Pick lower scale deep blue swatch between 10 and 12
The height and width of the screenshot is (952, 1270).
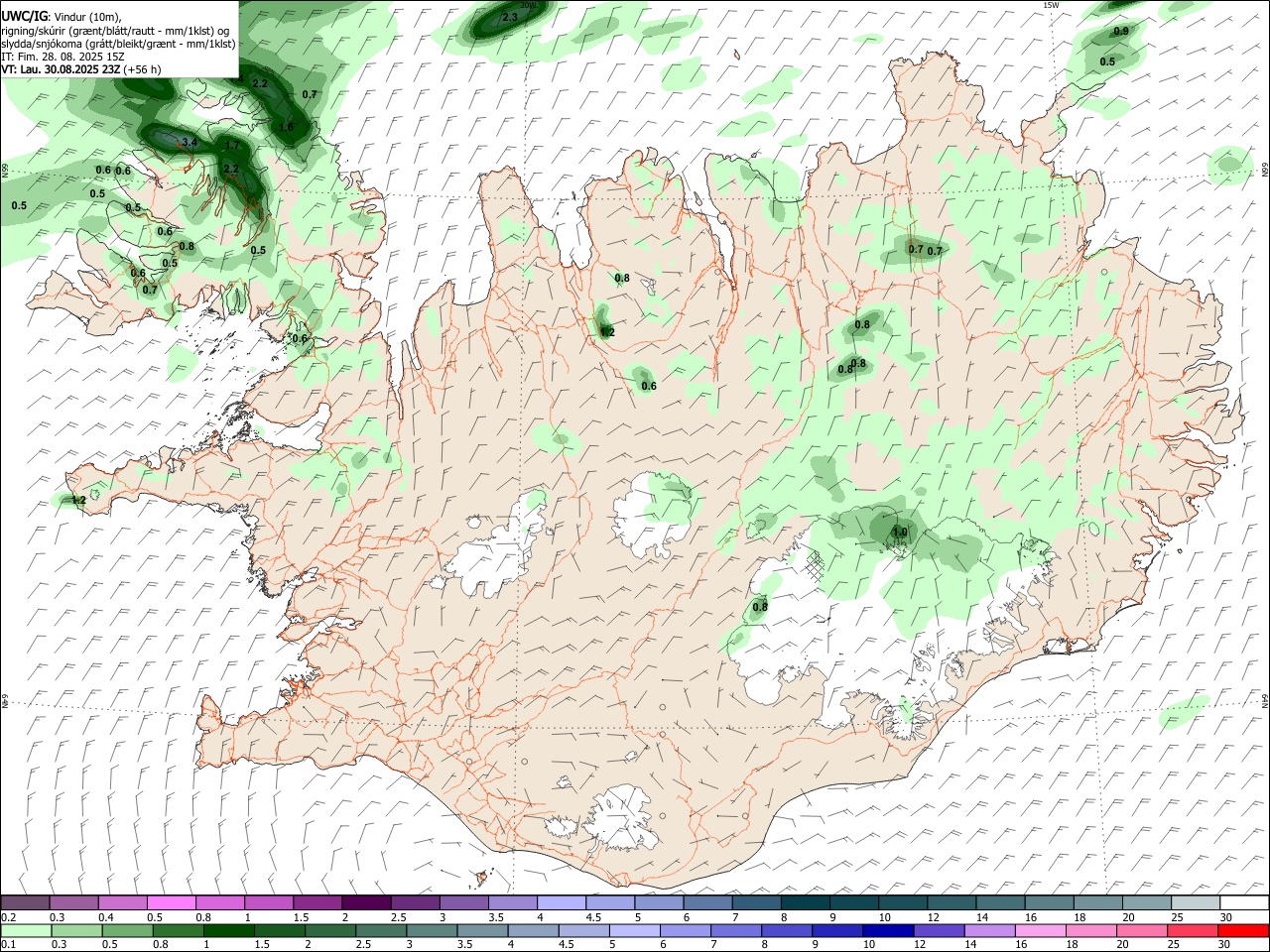(887, 930)
